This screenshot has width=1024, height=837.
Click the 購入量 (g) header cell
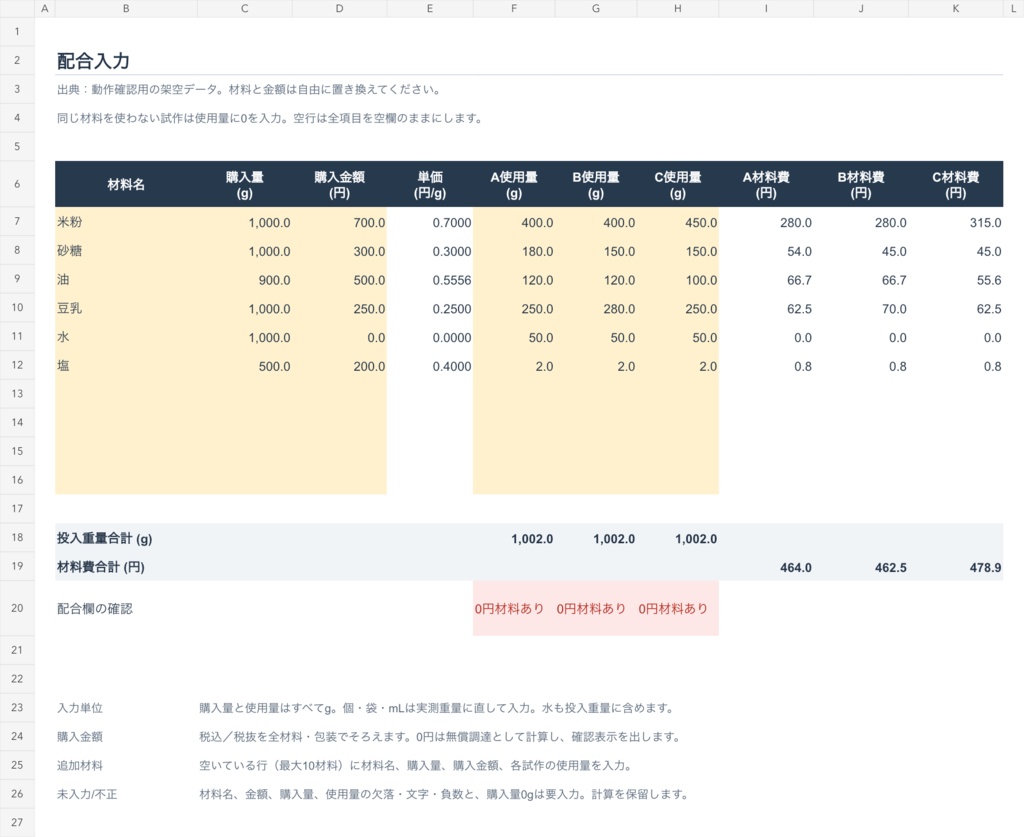[245, 184]
